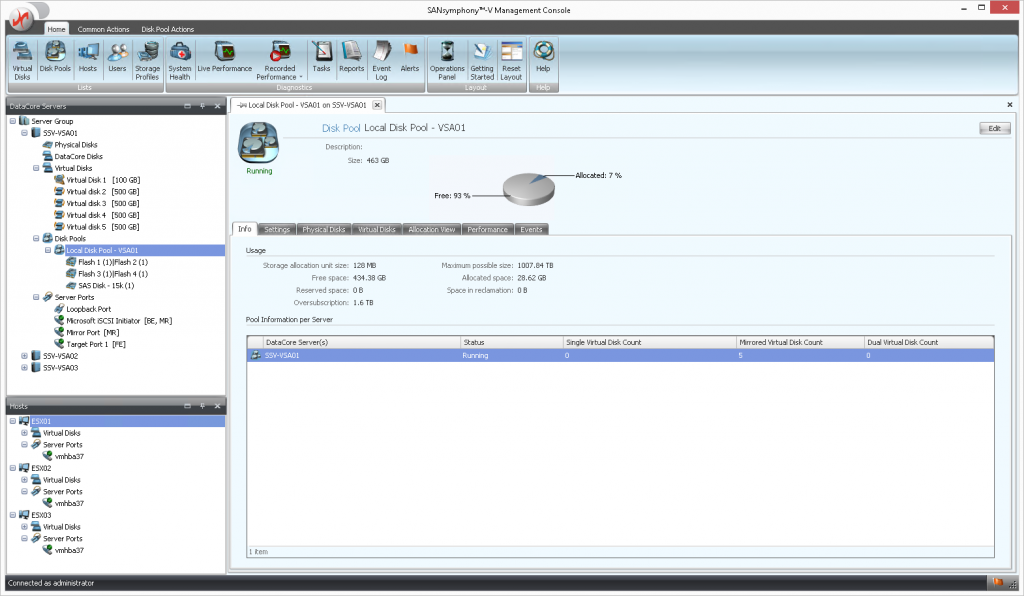Click the Edit button

coord(994,129)
